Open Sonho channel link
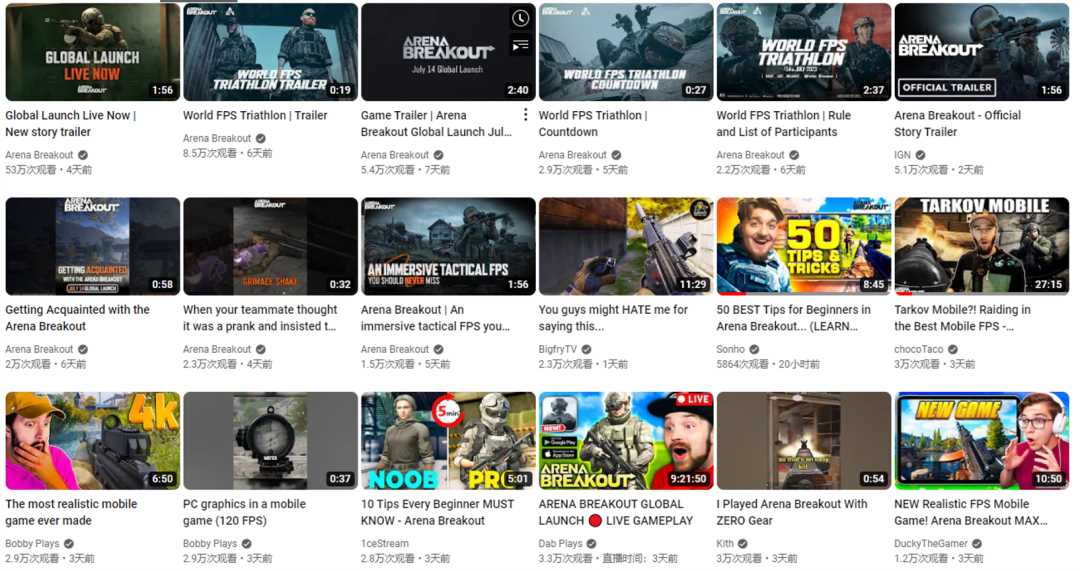1080x571 pixels. [730, 349]
